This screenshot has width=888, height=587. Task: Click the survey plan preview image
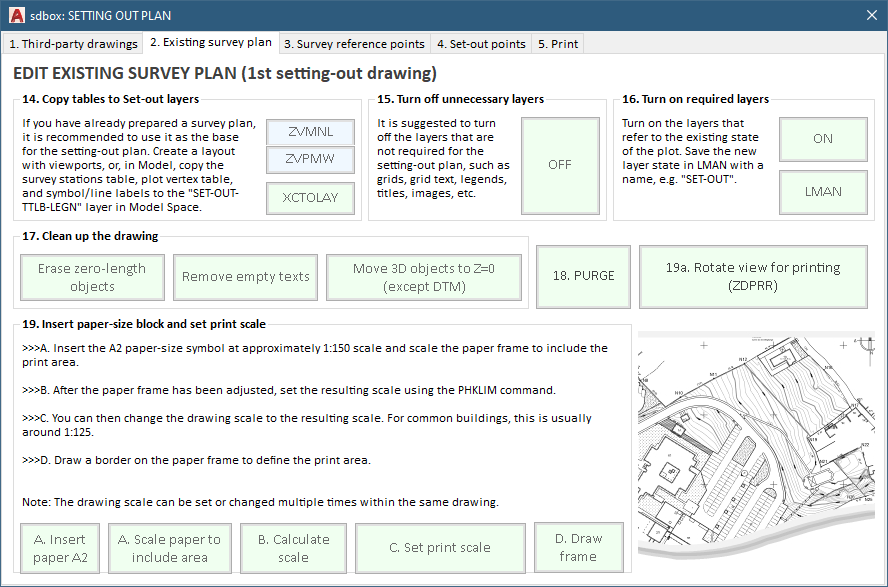757,447
